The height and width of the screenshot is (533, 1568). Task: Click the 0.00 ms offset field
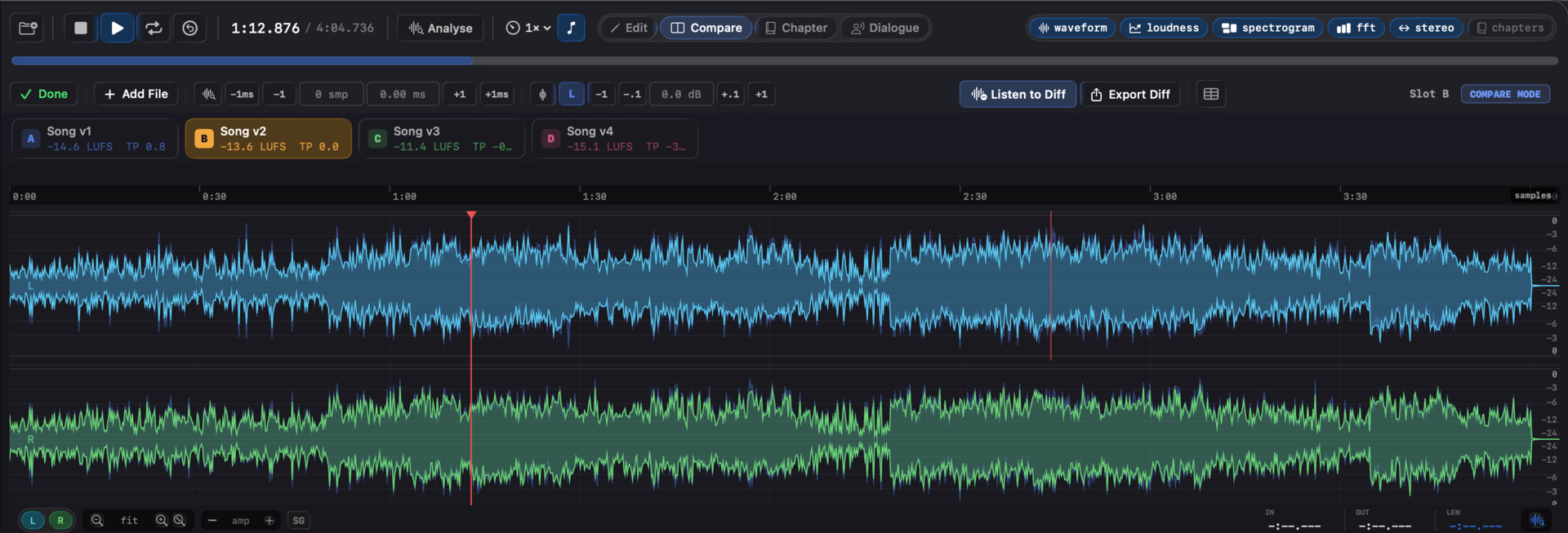pyautogui.click(x=403, y=94)
